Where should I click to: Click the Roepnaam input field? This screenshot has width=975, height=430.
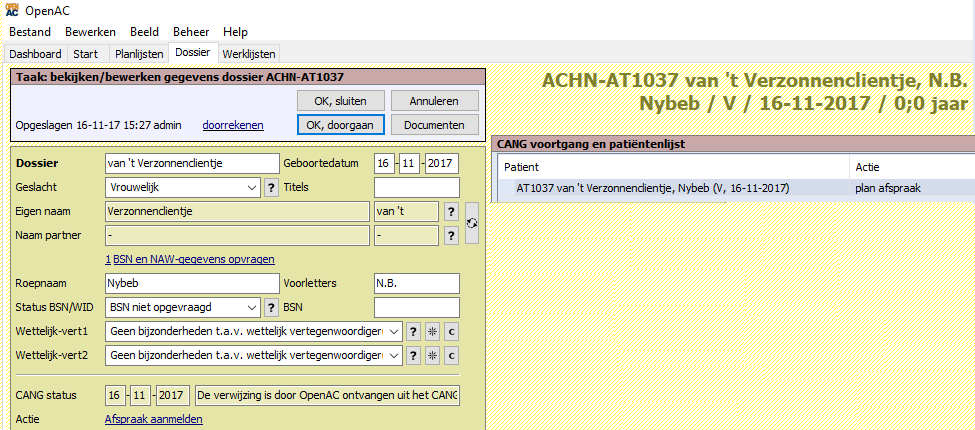tap(192, 283)
